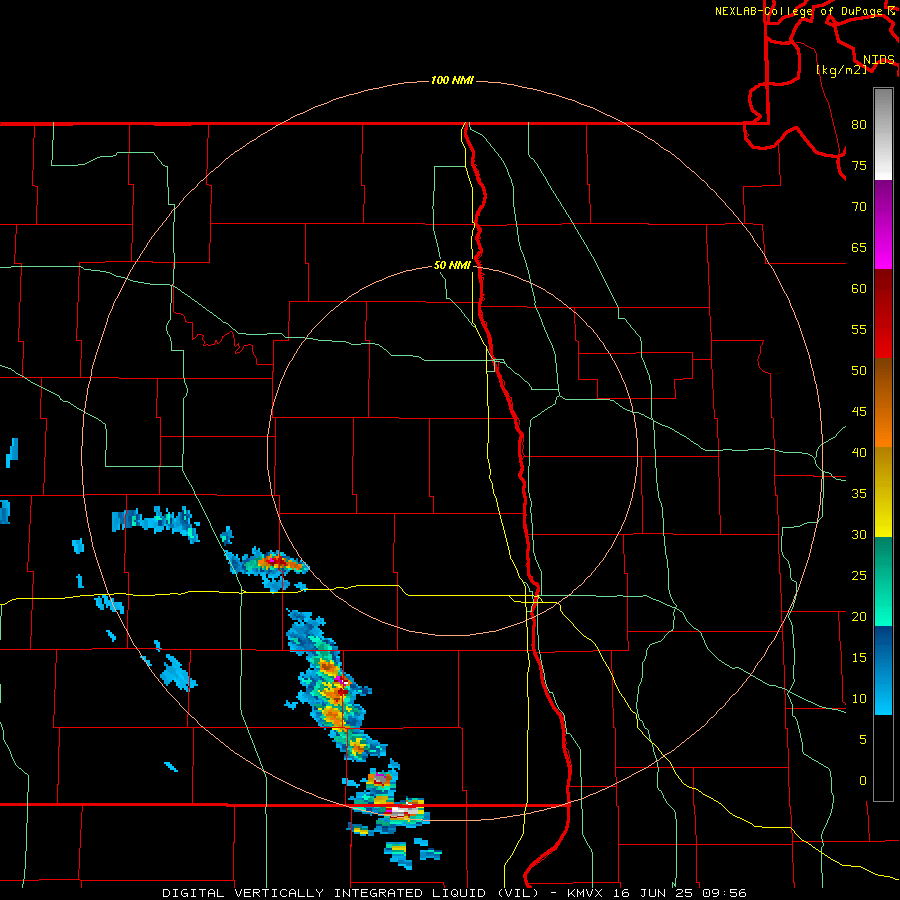
Task: Click the 75 value on the color scale
Action: (x=859, y=165)
